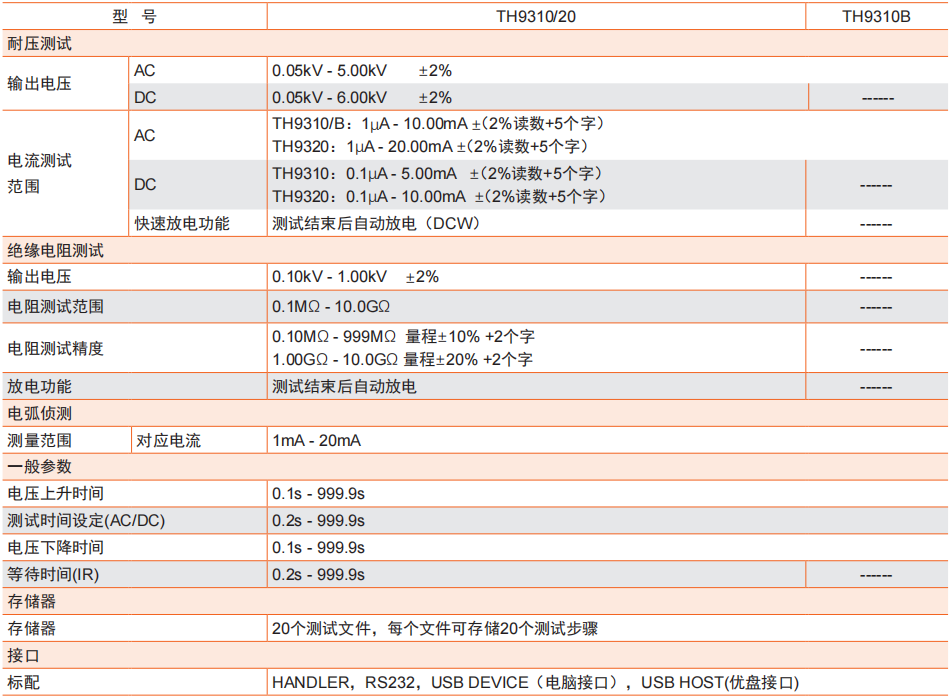Select the 耐压测试 section heading

40,44
